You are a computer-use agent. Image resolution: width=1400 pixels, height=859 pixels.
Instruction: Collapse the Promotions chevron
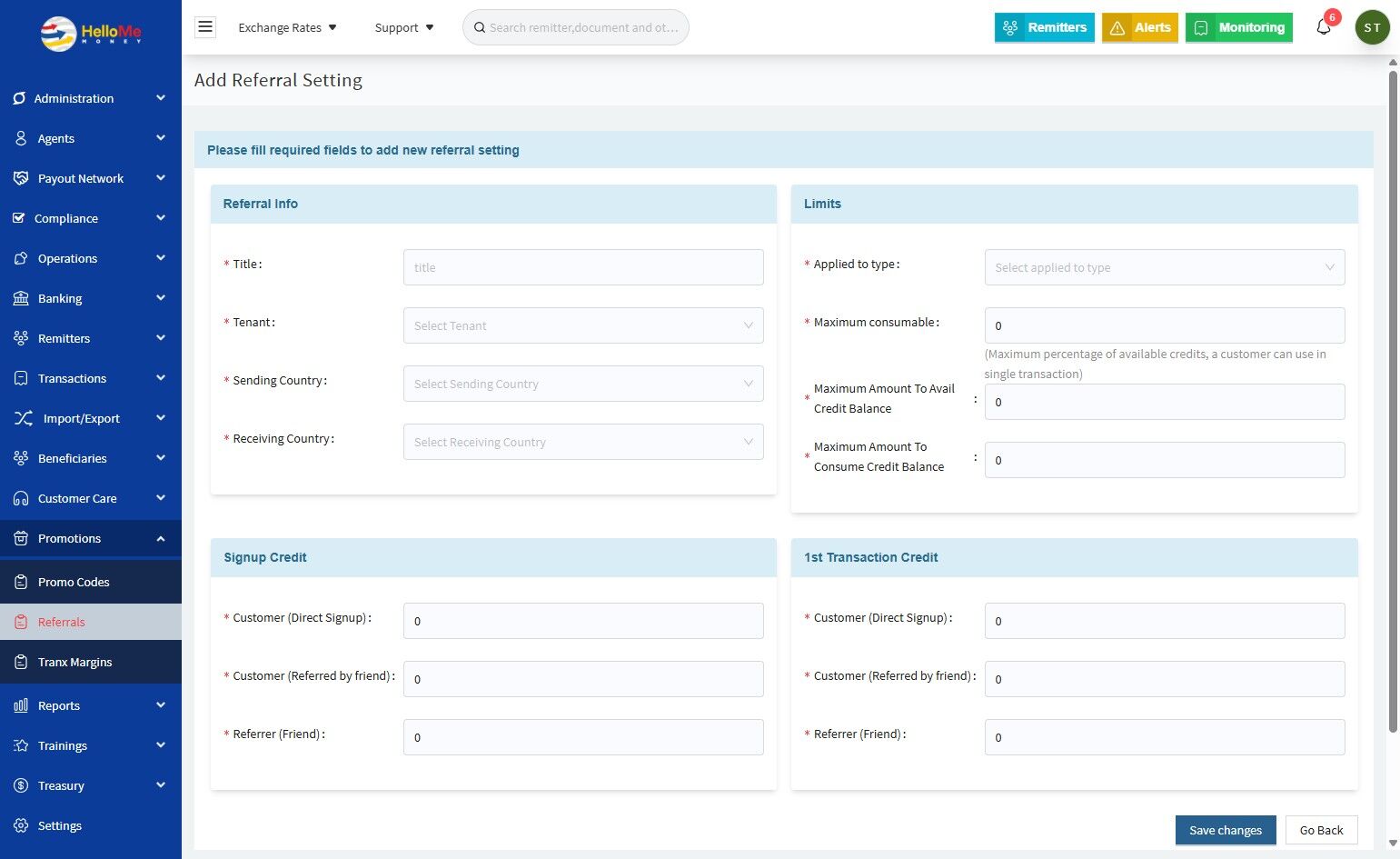[x=161, y=538]
